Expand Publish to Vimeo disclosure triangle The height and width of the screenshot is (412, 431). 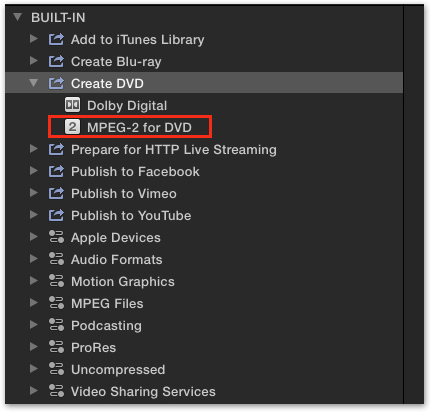34,193
